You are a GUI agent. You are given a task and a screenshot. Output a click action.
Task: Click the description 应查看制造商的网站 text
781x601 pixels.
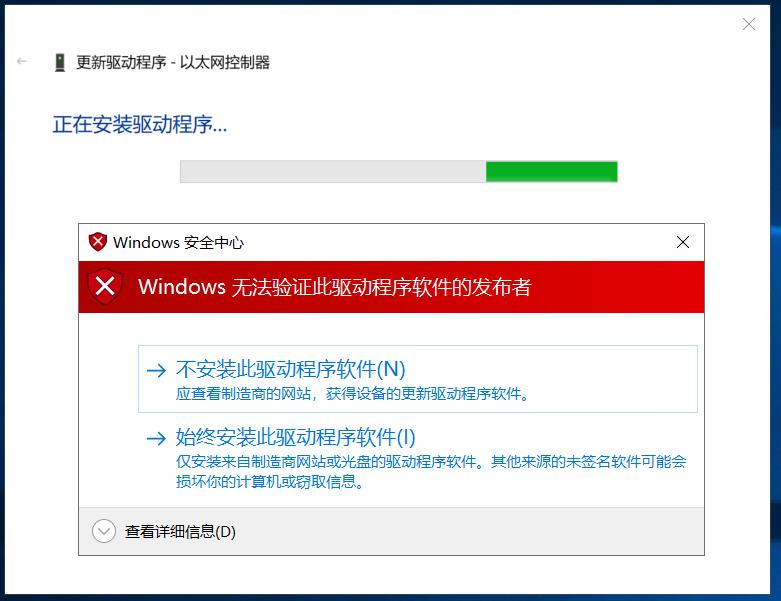pos(352,394)
